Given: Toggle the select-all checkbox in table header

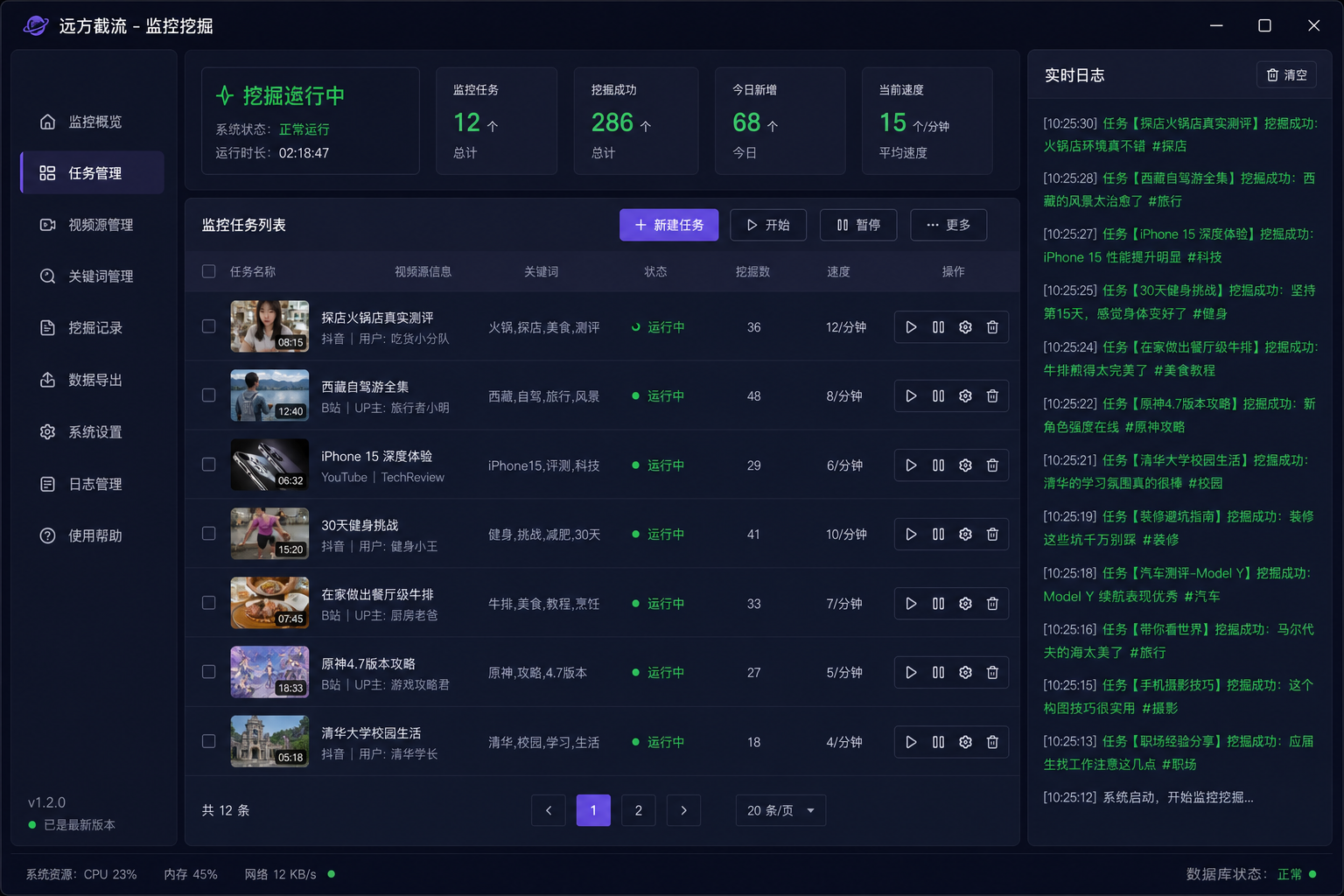Looking at the screenshot, I should [x=208, y=271].
